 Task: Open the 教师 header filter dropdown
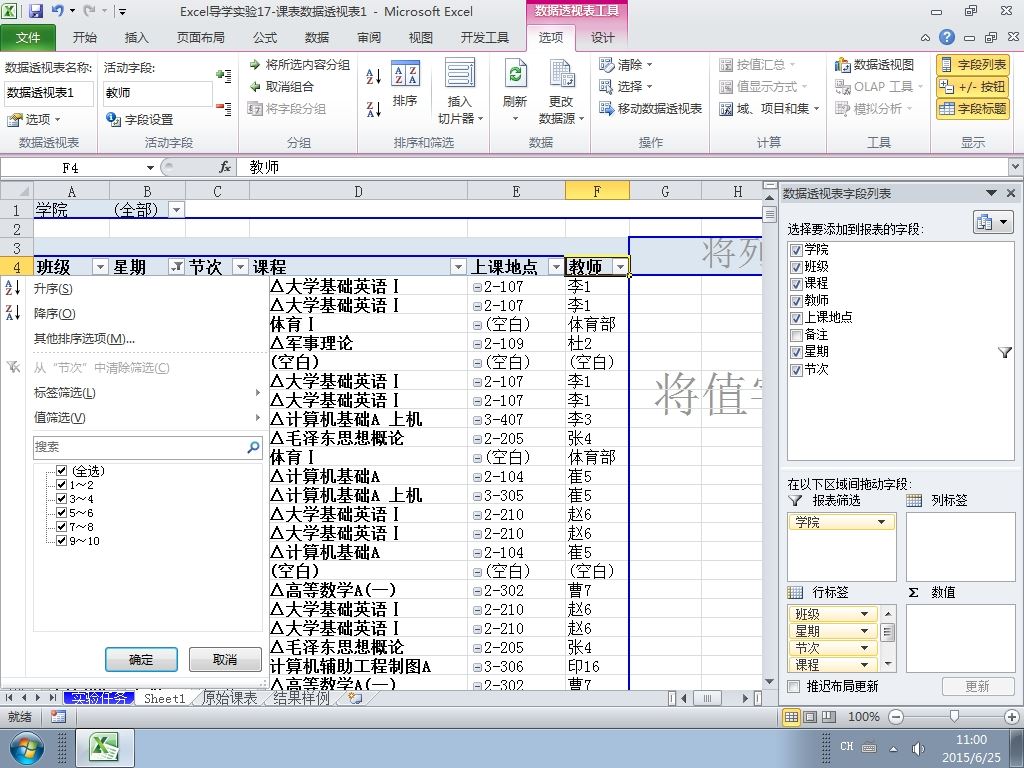coord(620,266)
